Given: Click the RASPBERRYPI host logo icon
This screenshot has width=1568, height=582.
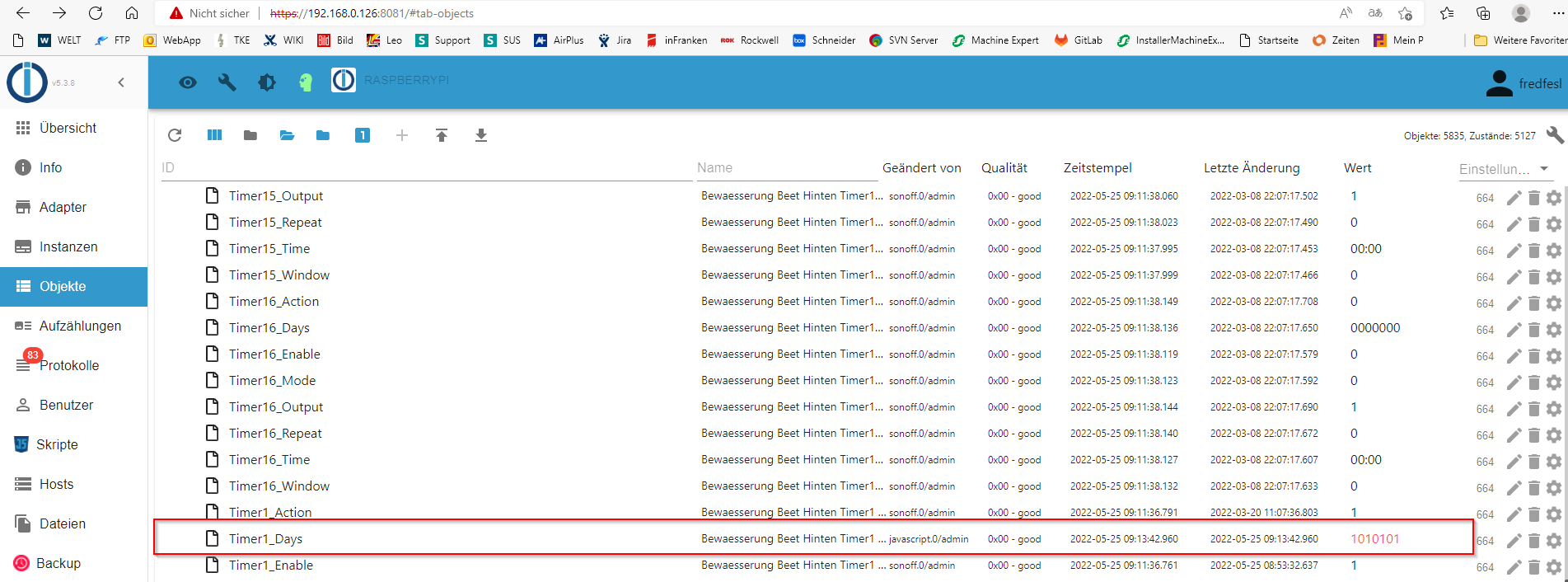Looking at the screenshot, I should pyautogui.click(x=344, y=80).
